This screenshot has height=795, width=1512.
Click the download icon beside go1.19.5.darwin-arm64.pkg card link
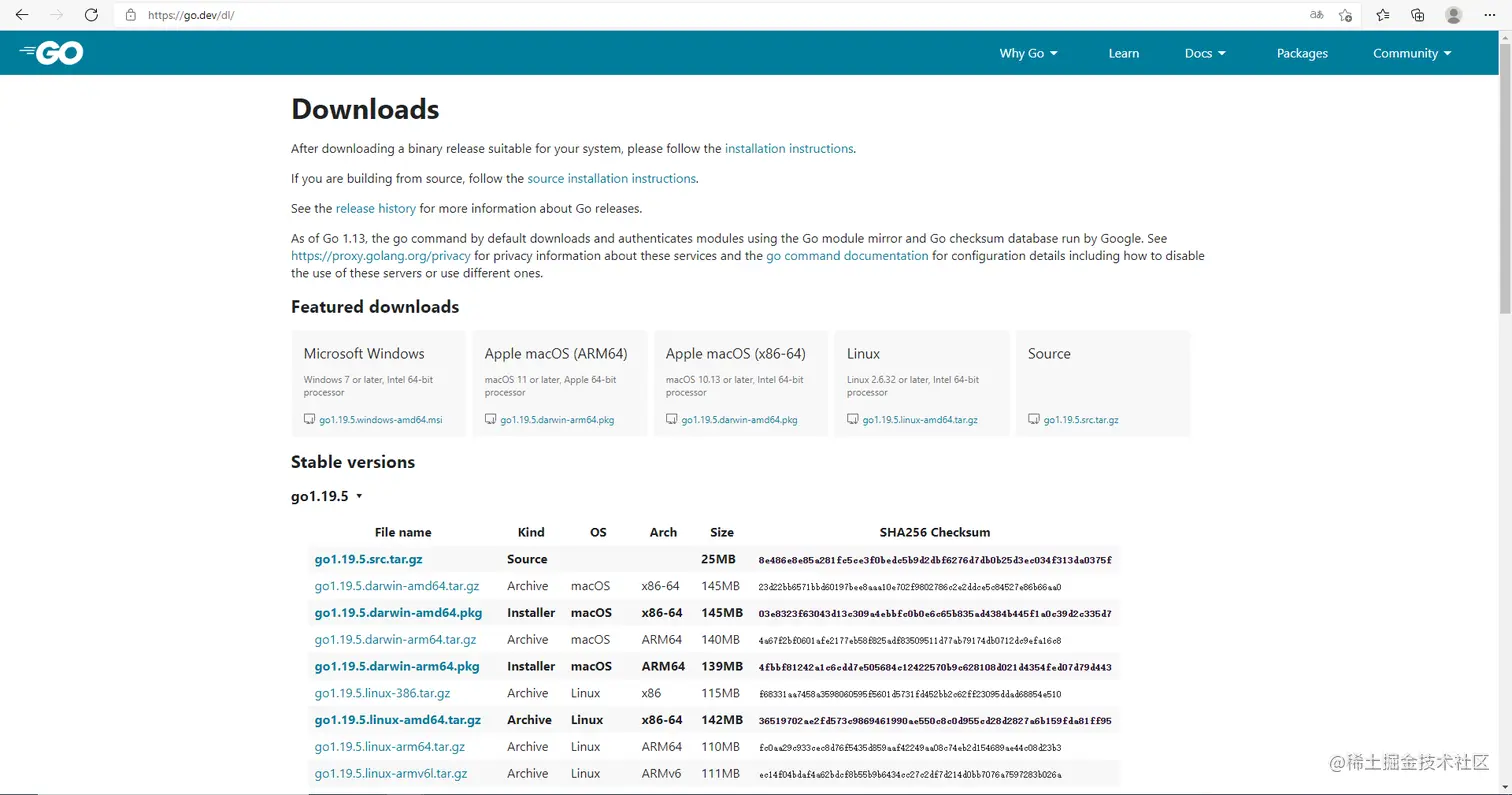(491, 420)
